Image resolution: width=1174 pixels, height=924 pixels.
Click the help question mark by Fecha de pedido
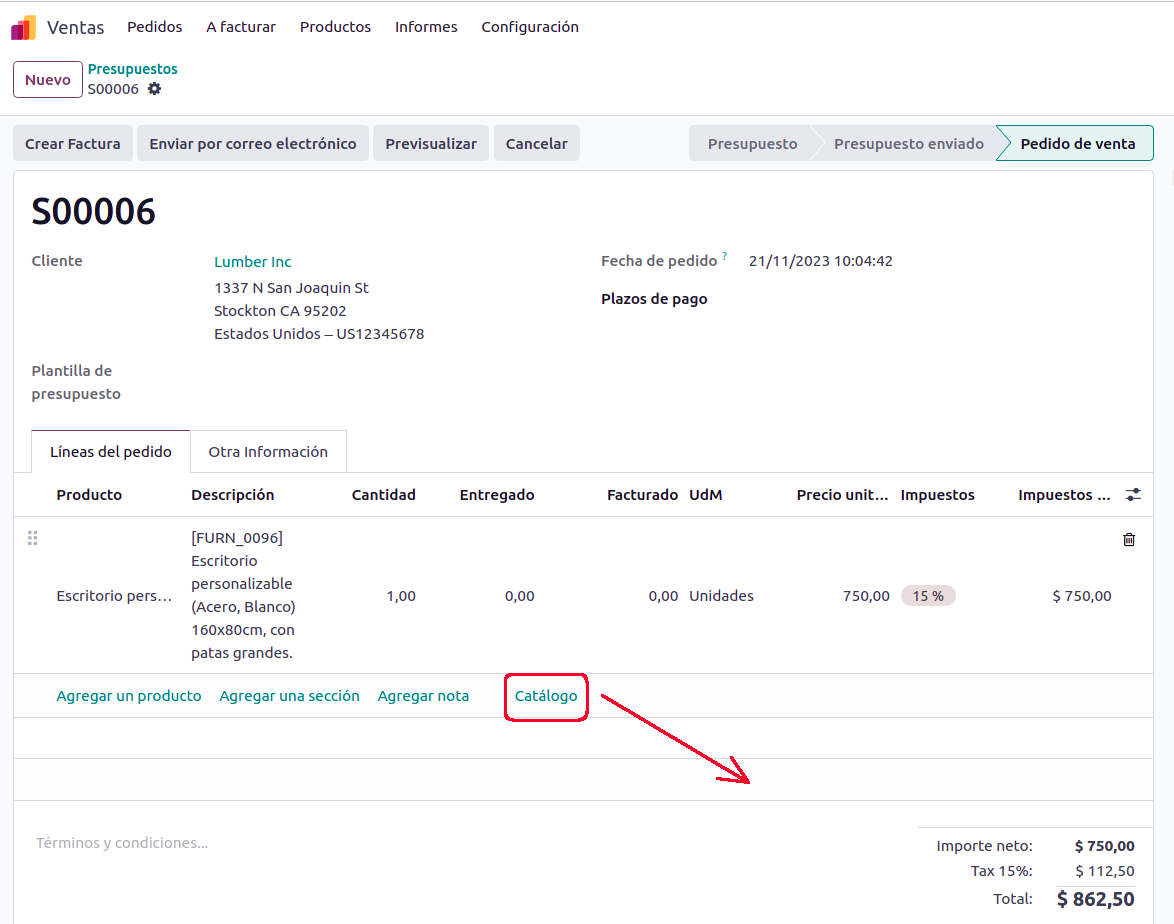click(x=725, y=257)
